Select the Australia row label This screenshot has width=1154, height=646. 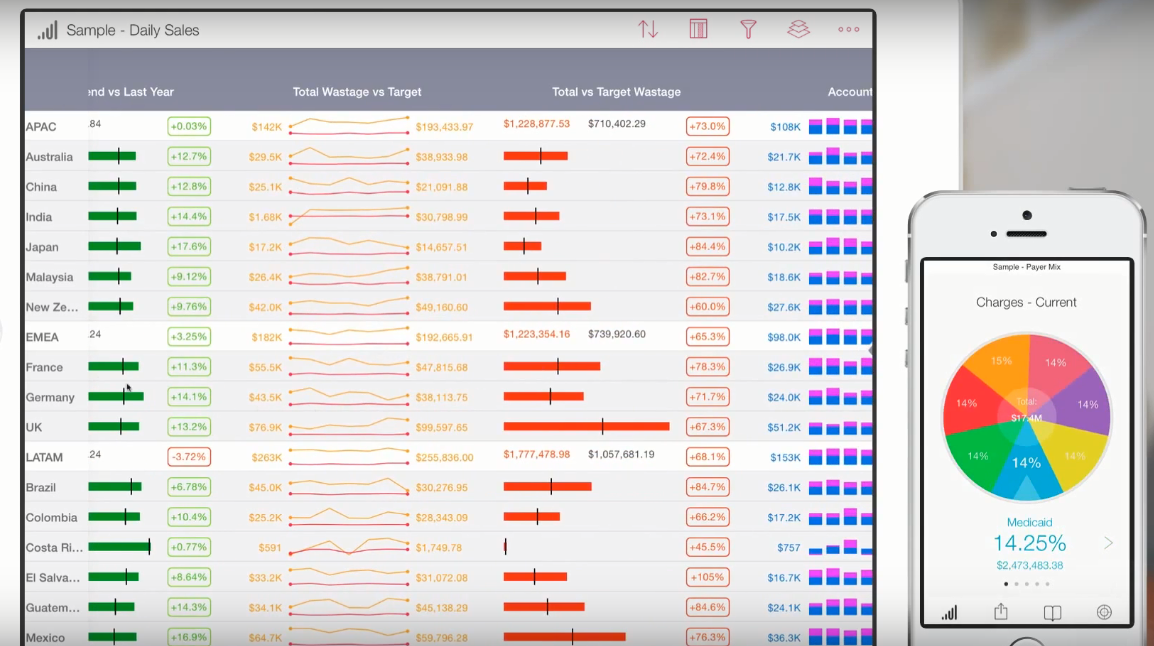tap(49, 157)
